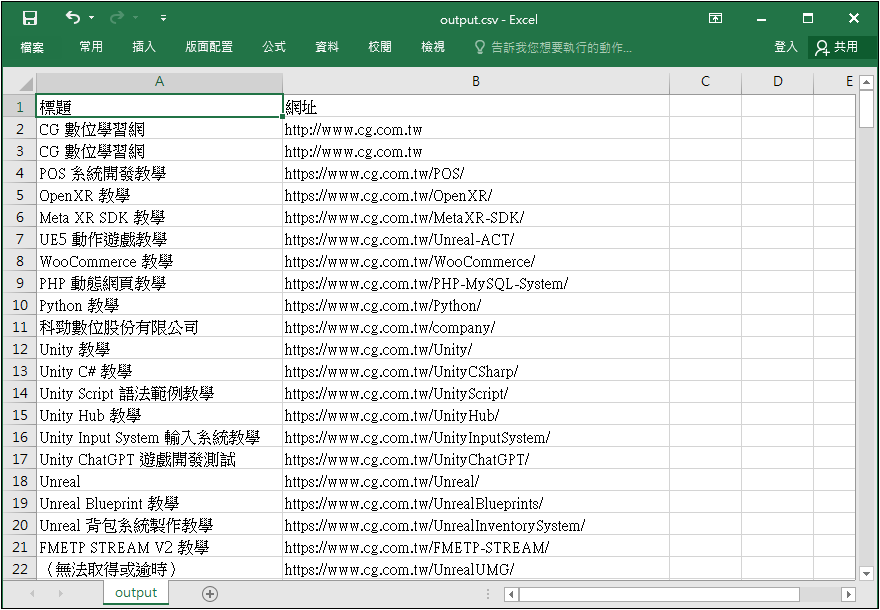This screenshot has width=880, height=610.
Task: Click the Save icon in title bar
Action: pyautogui.click(x=30, y=18)
